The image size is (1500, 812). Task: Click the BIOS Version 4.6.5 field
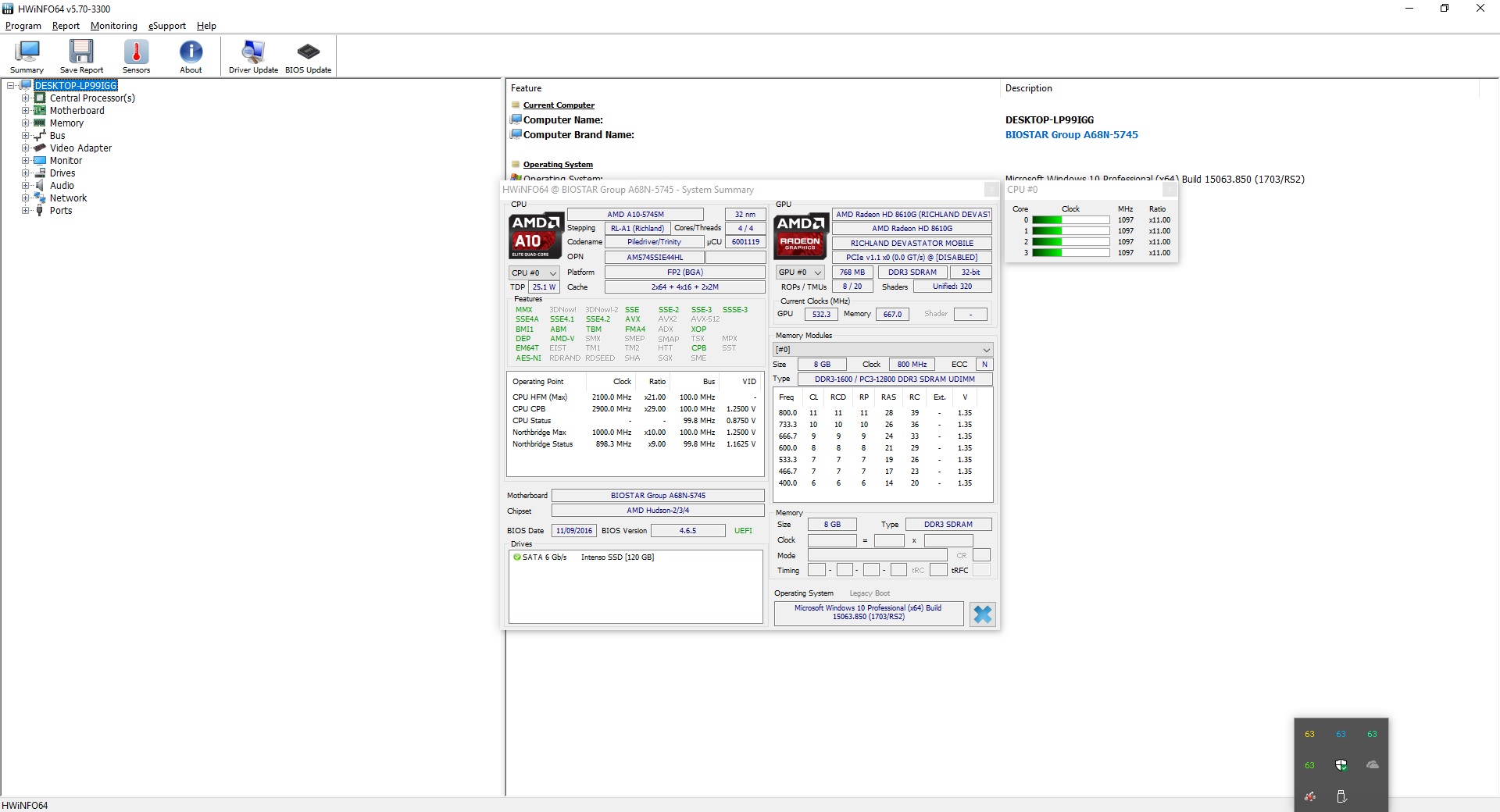point(687,531)
